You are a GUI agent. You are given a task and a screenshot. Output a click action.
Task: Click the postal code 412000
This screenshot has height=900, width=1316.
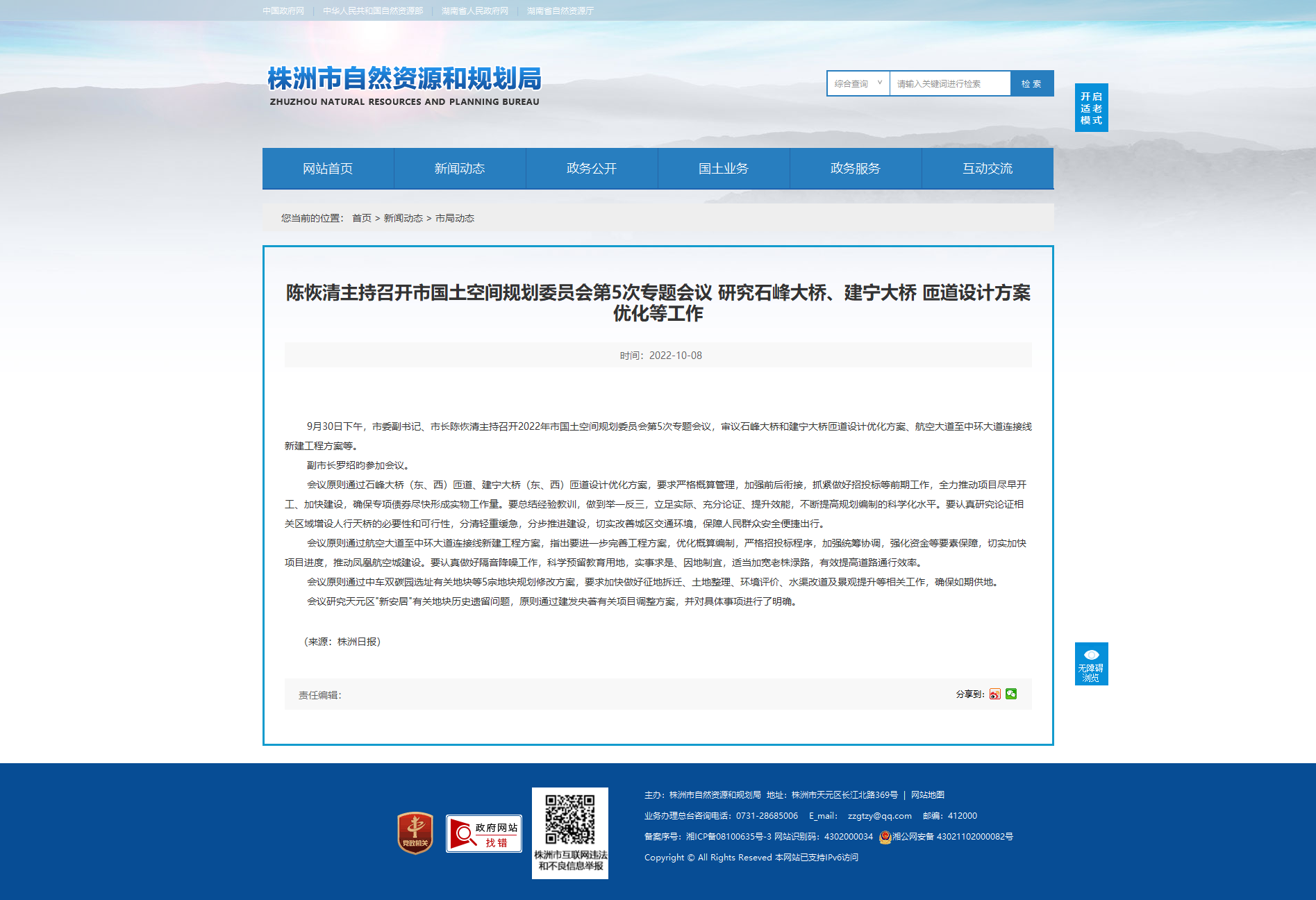point(963,816)
